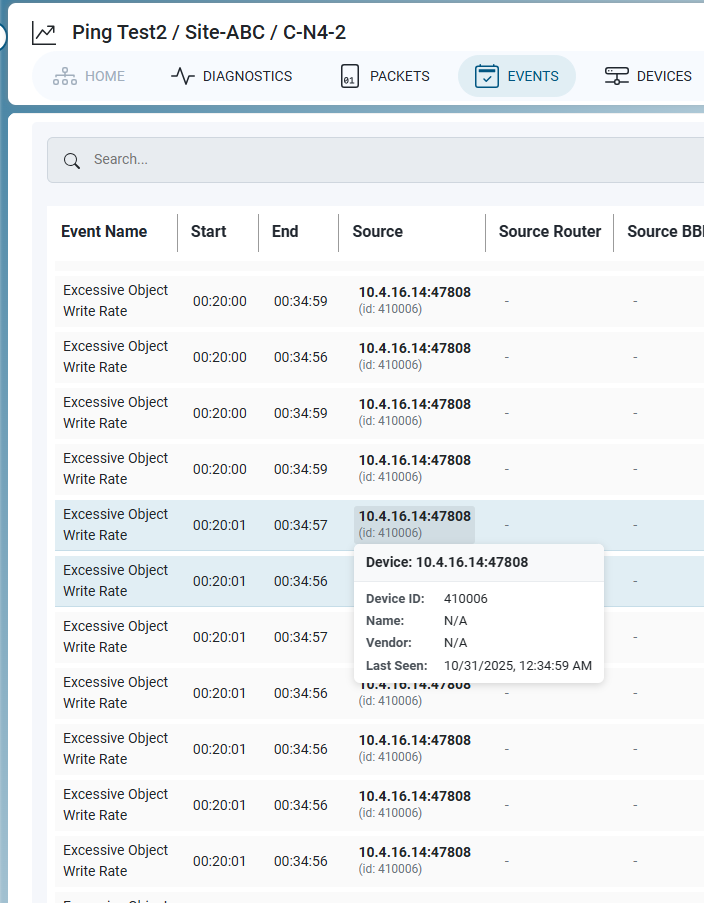The width and height of the screenshot is (704, 903).
Task: Click the Packets binary file icon
Action: [350, 76]
